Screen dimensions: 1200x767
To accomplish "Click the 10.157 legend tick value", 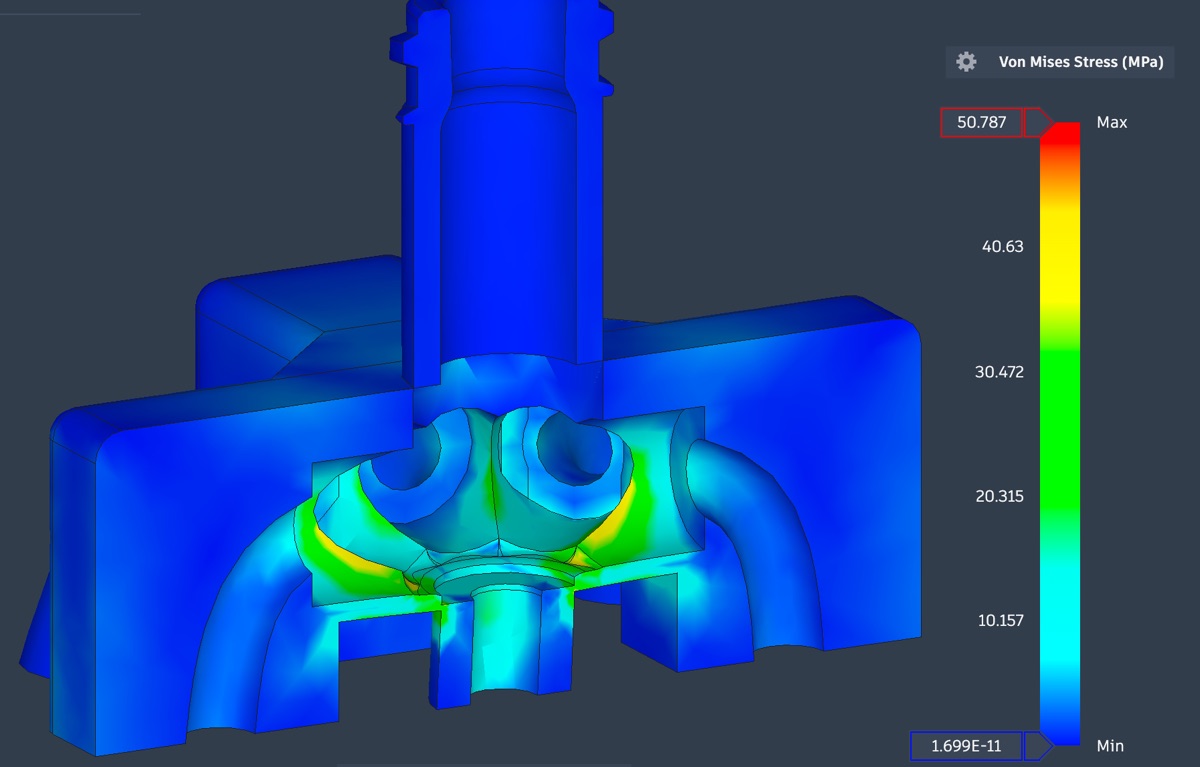I will click(1000, 620).
